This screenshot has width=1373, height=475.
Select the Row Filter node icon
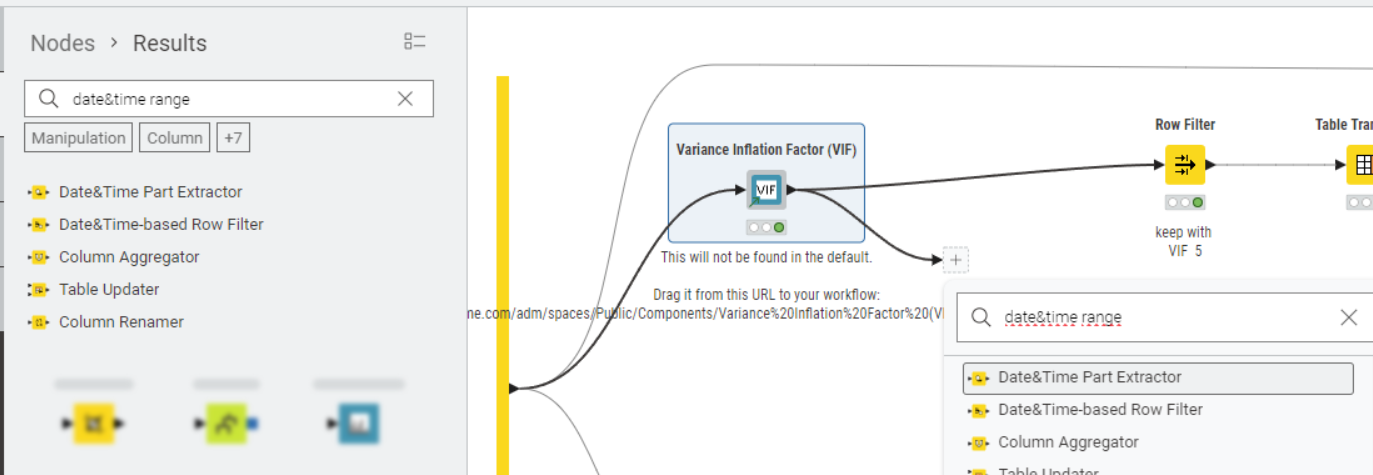[x=1185, y=165]
